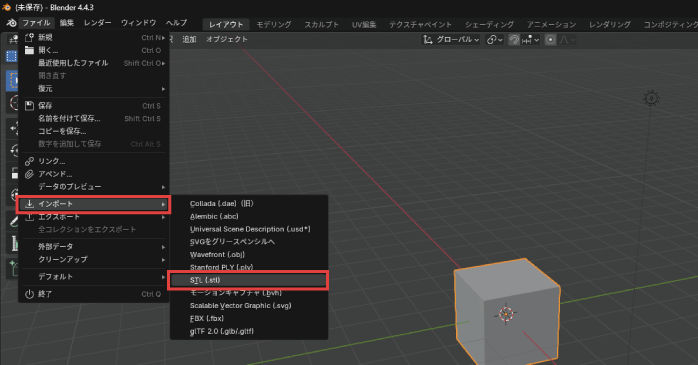This screenshot has height=365, width=698.
Task: Select the light object in viewport
Action: [651, 98]
